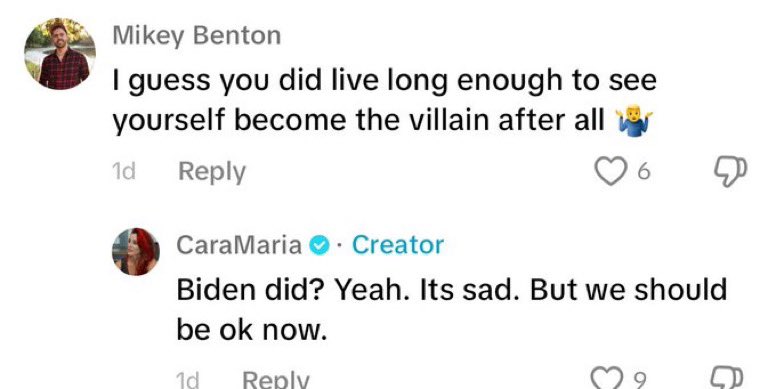776x389 pixels.
Task: Visit the Mikey Benton username link
Action: (x=197, y=36)
